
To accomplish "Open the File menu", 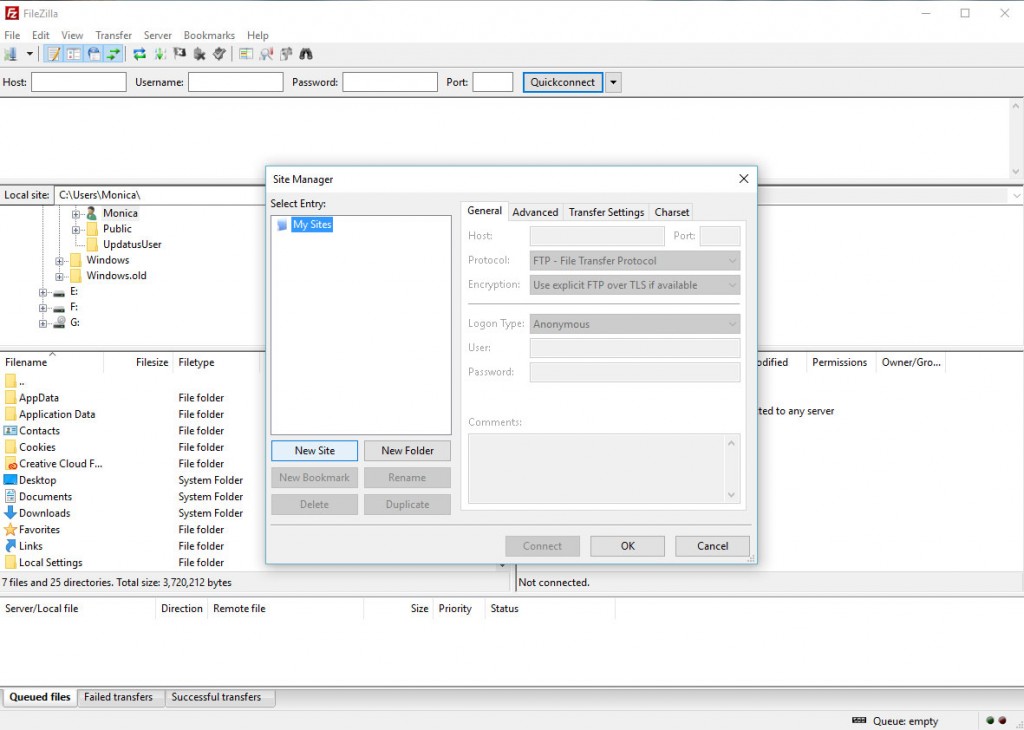I will pyautogui.click(x=12, y=35).
